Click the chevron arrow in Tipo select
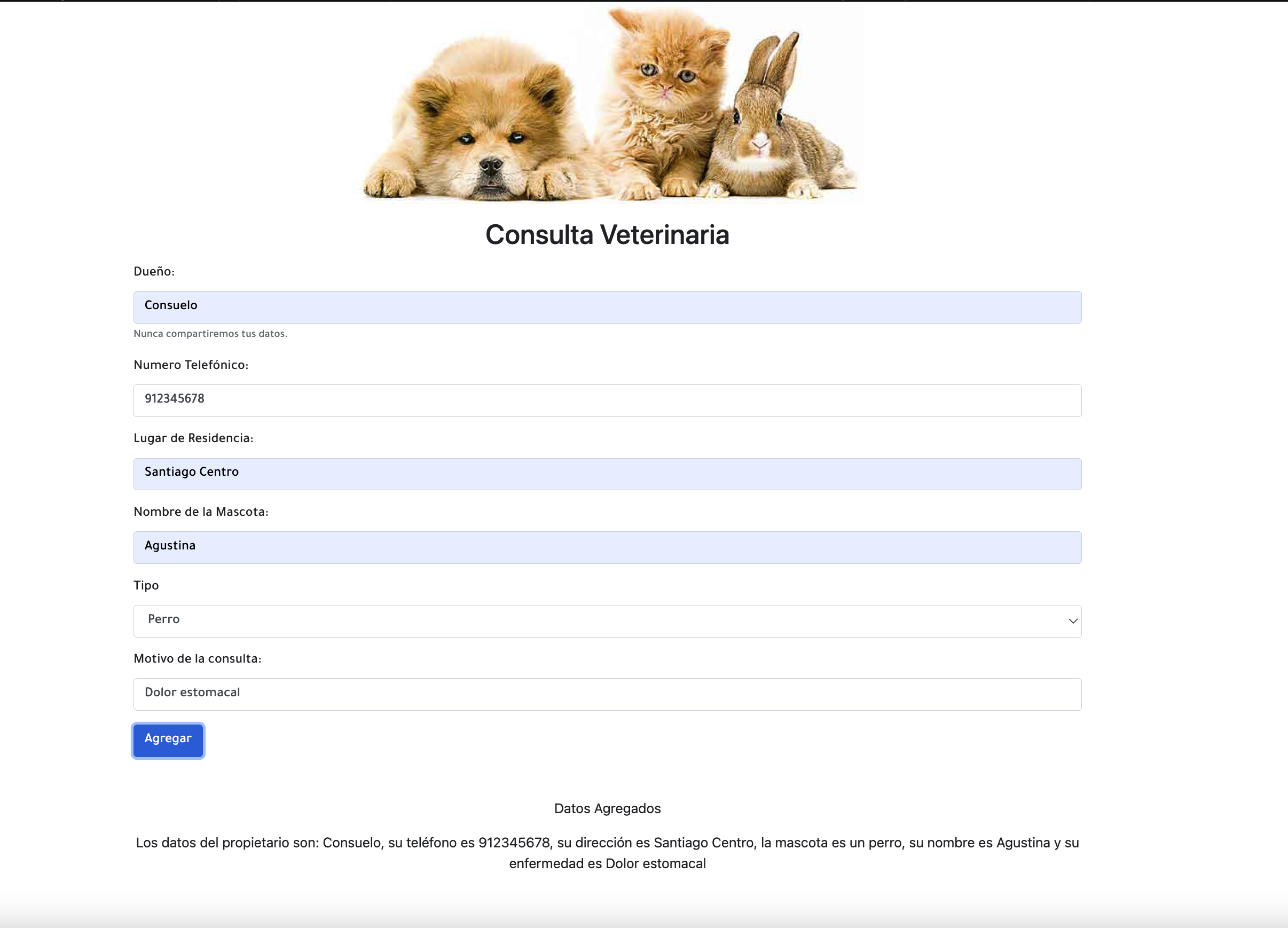Viewport: 1288px width, 928px height. [1072, 621]
